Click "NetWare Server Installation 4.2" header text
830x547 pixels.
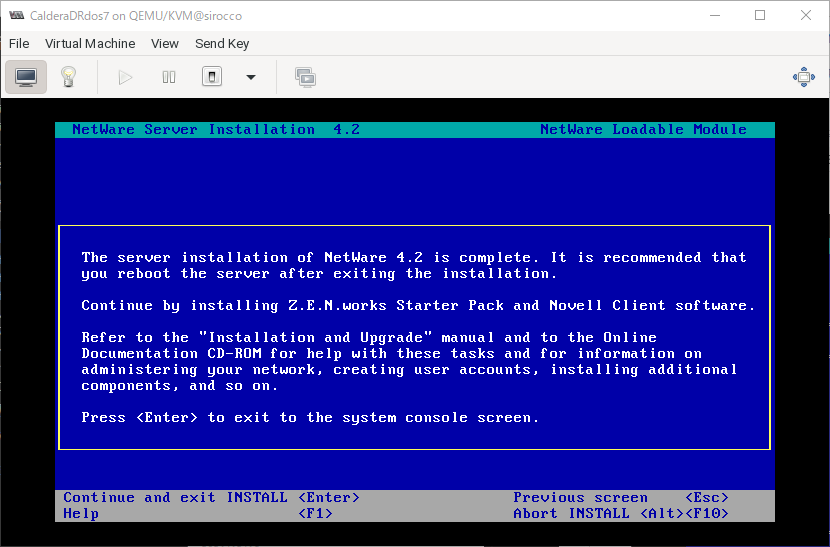click(216, 129)
